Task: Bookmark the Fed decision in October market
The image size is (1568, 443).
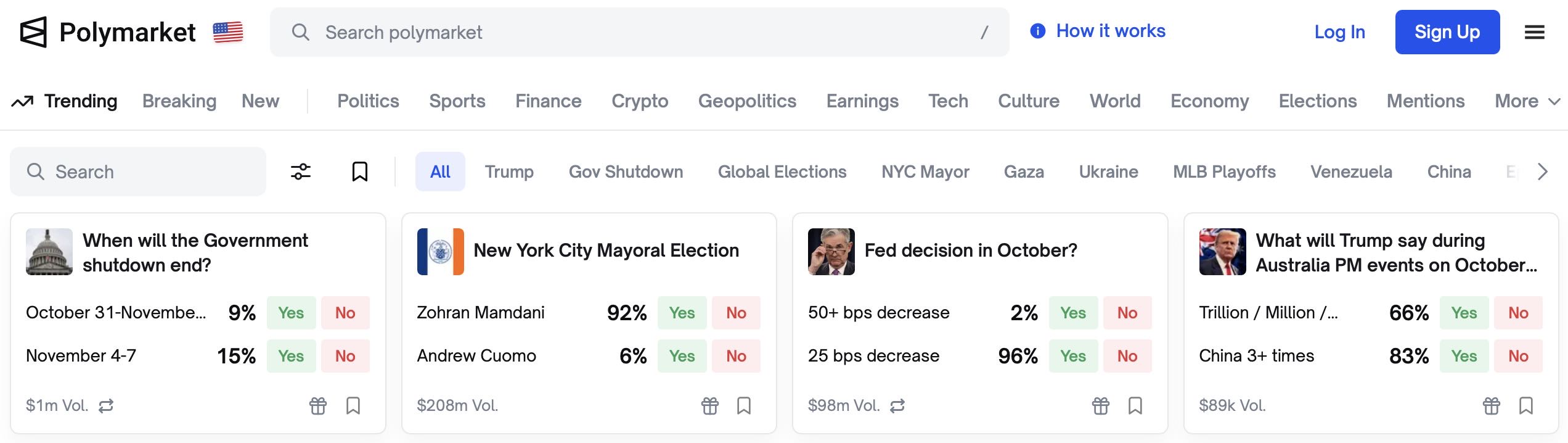Action: pos(1135,405)
